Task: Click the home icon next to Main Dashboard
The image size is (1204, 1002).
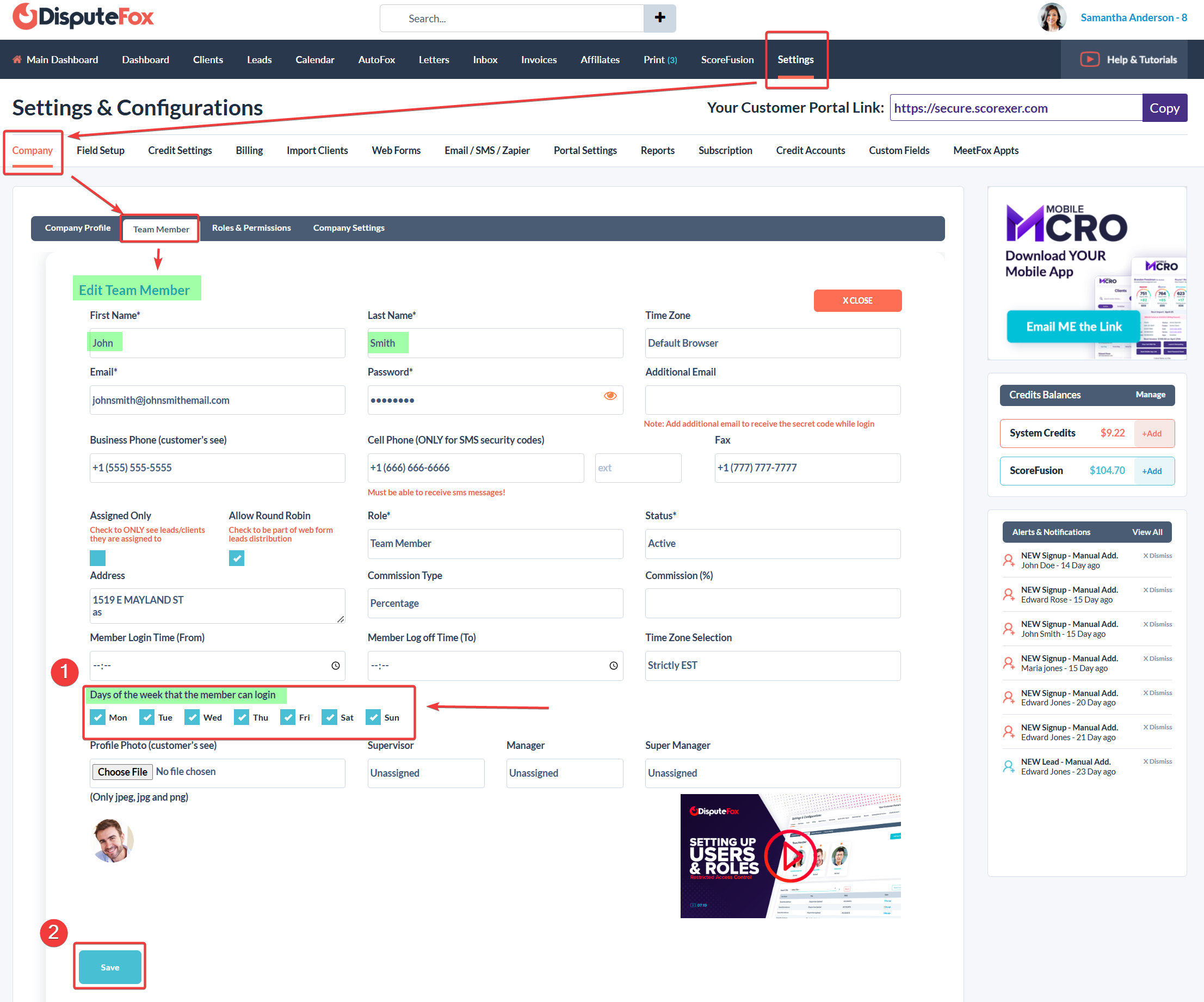Action: 17,59
